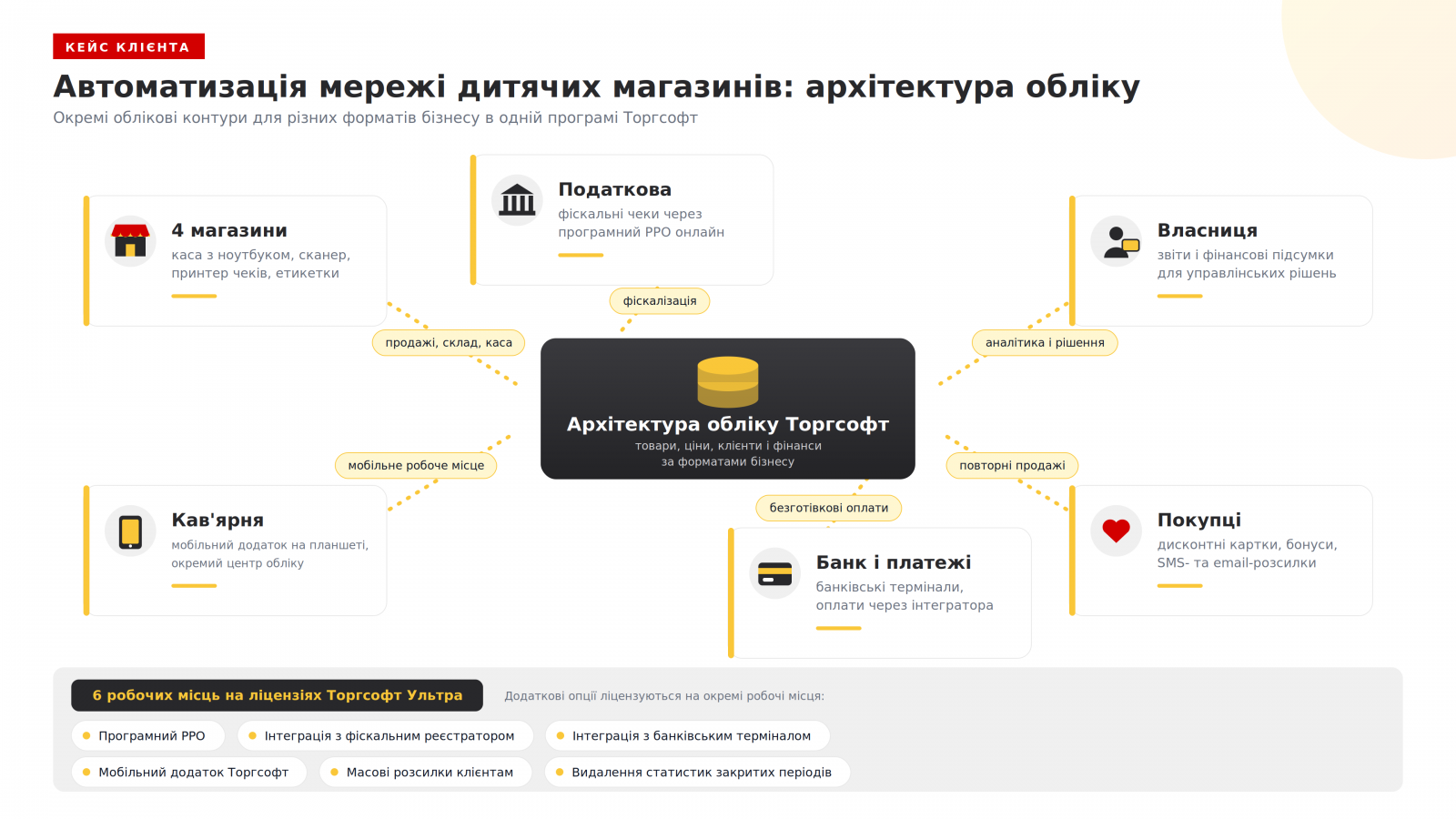Click the bank building icon in Податкова card
Viewport: 1456px width, 819px height.
517,200
